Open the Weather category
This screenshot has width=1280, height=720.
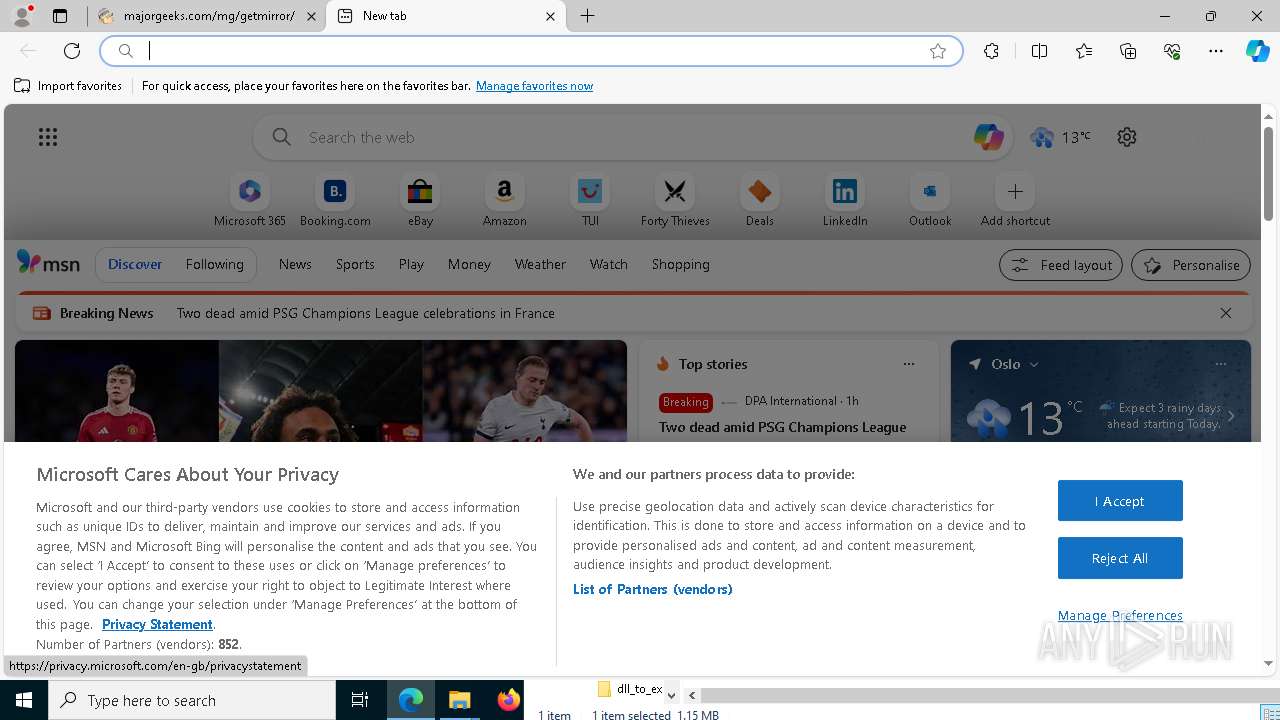click(x=540, y=264)
